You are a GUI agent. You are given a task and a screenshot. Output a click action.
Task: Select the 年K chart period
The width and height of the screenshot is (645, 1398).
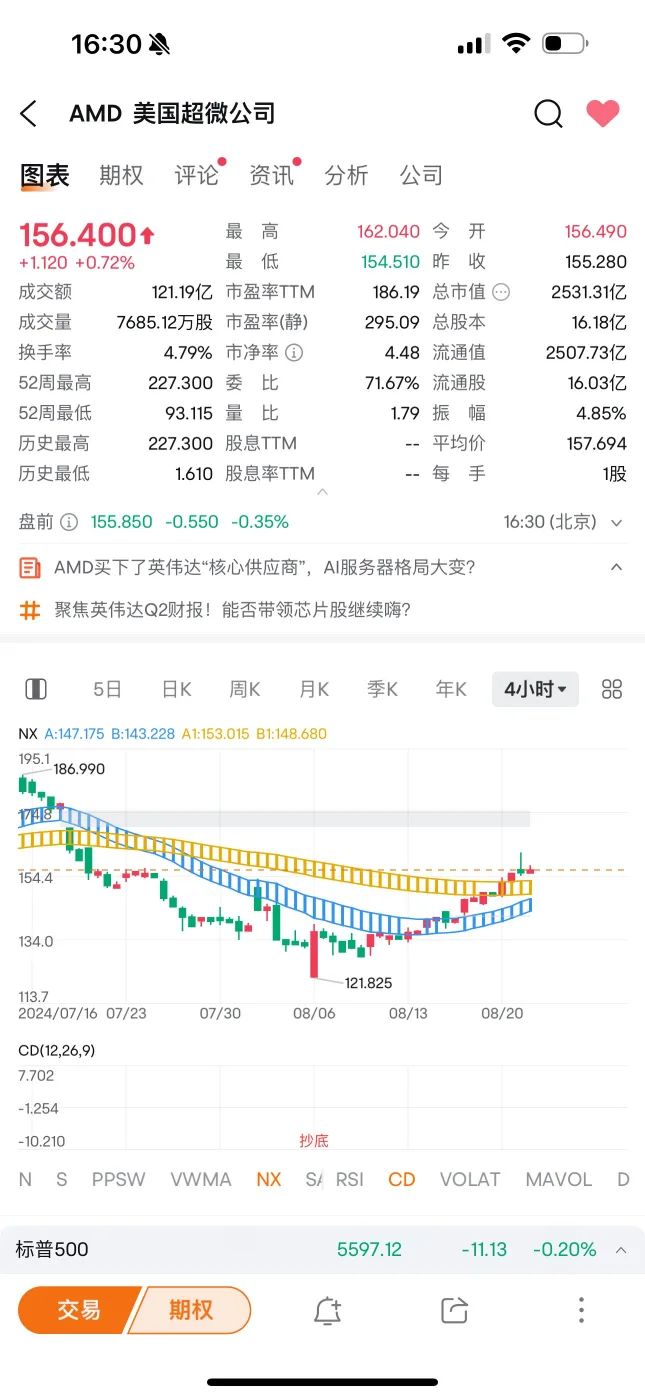point(451,689)
